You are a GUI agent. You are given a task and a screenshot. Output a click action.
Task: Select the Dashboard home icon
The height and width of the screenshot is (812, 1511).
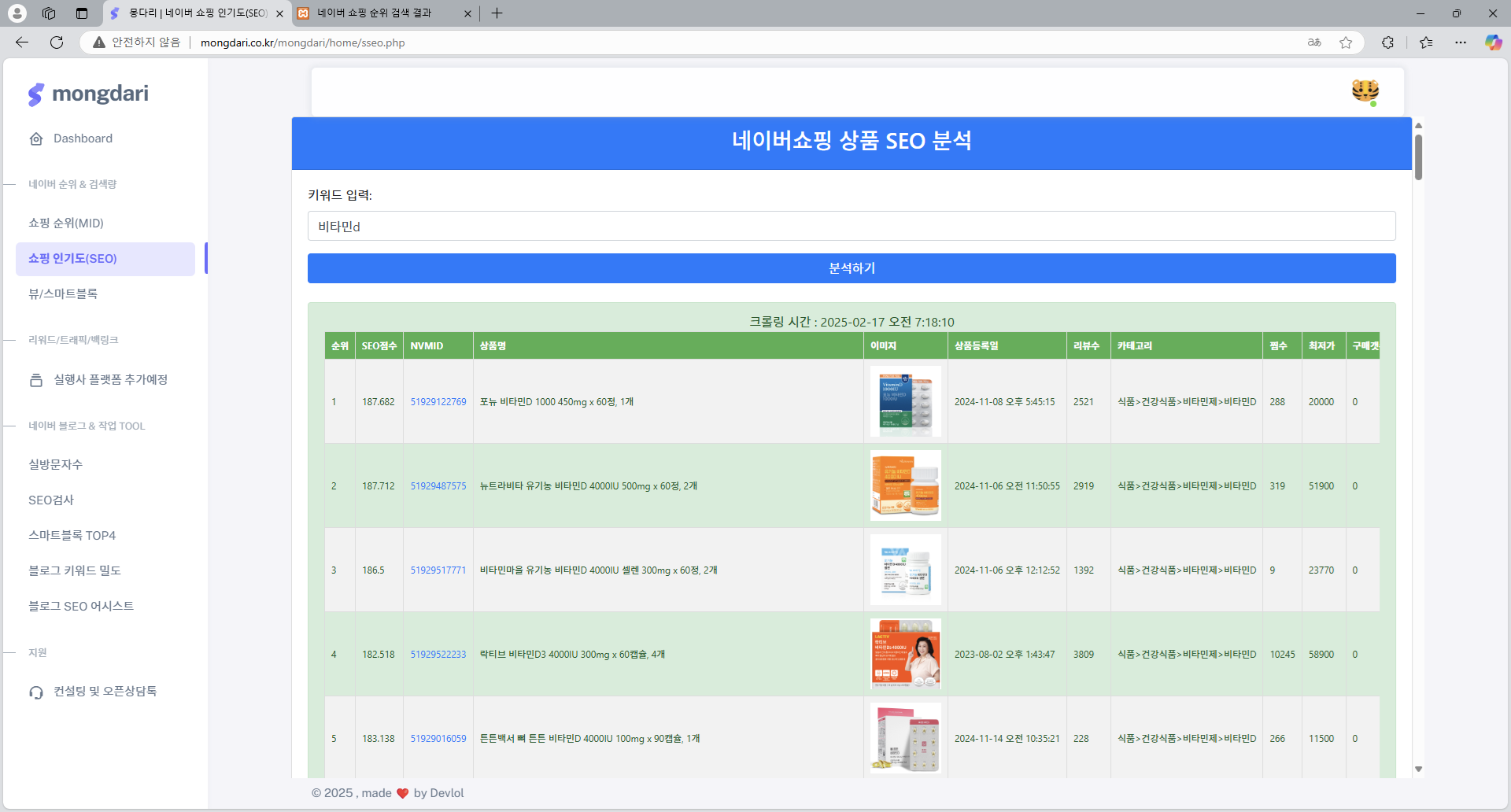(36, 138)
